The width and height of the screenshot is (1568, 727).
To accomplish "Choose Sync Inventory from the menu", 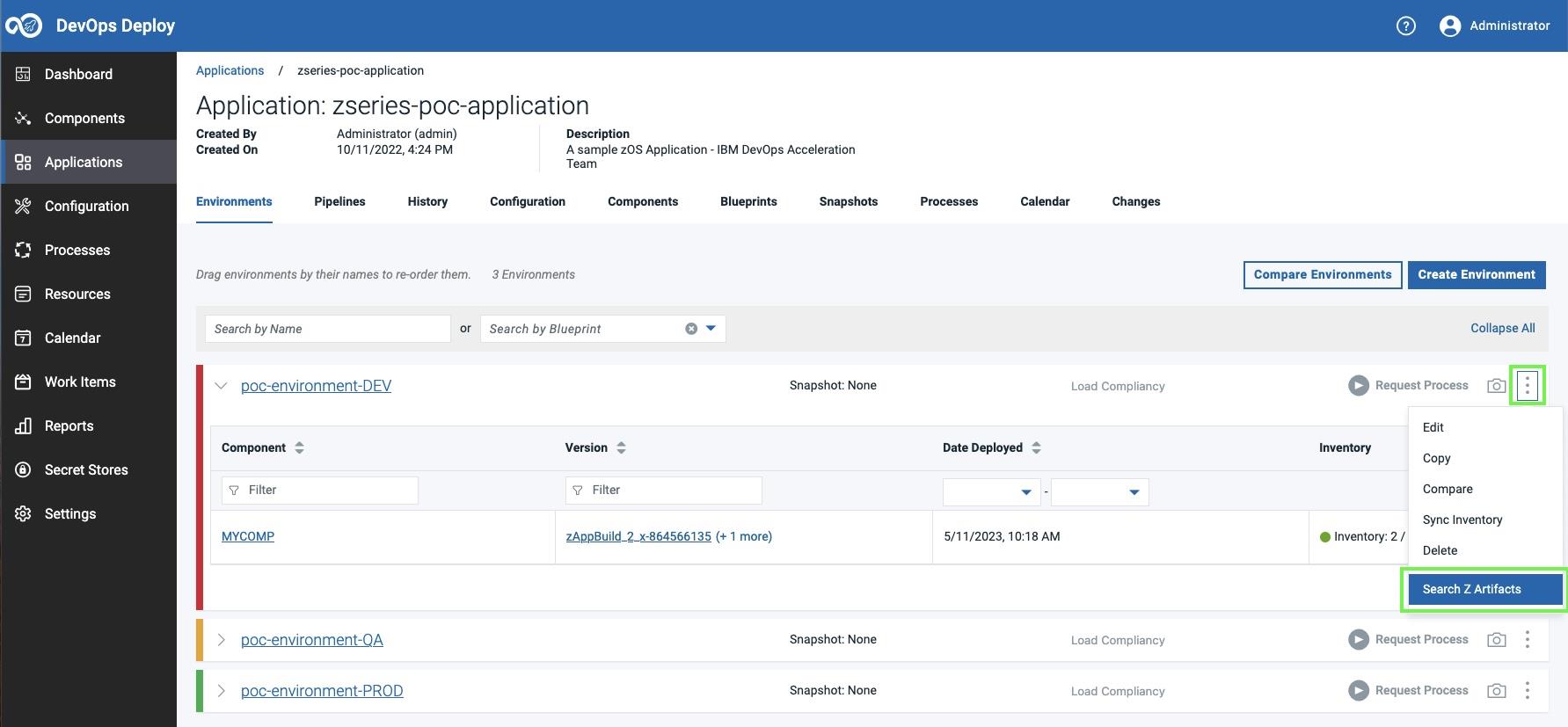I will coord(1462,520).
